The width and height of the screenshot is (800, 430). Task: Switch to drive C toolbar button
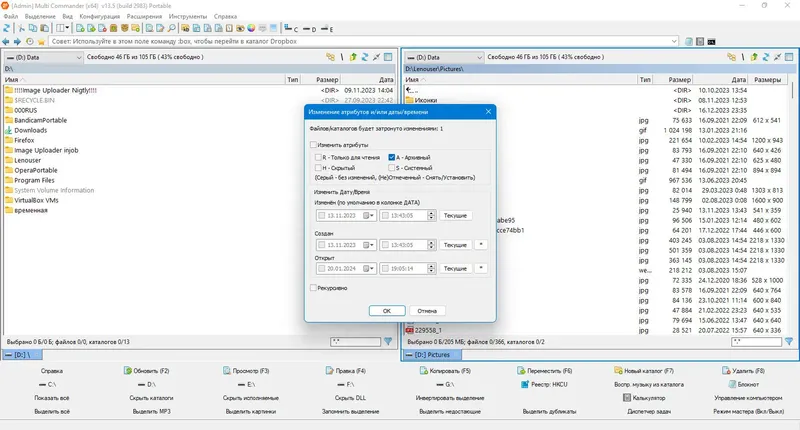[x=291, y=29]
